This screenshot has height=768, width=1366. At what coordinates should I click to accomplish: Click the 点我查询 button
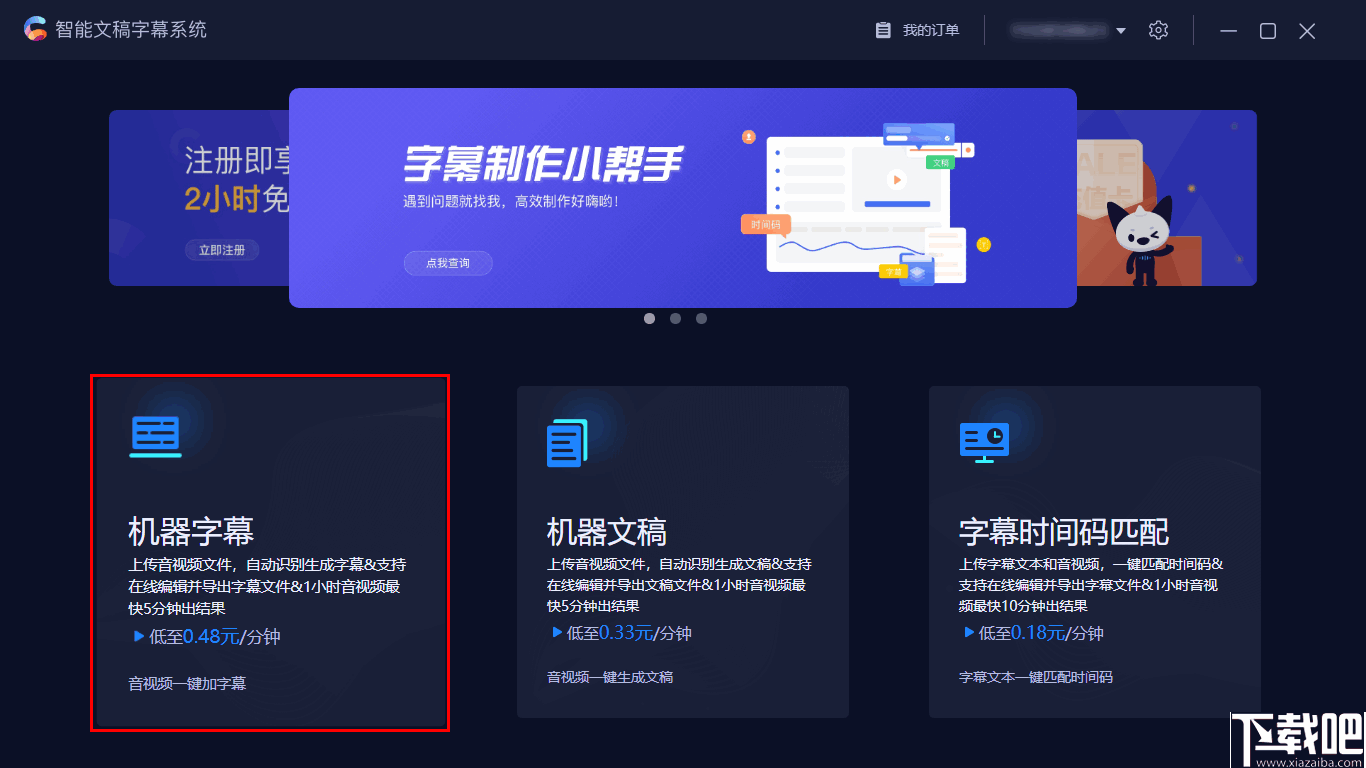coord(448,263)
